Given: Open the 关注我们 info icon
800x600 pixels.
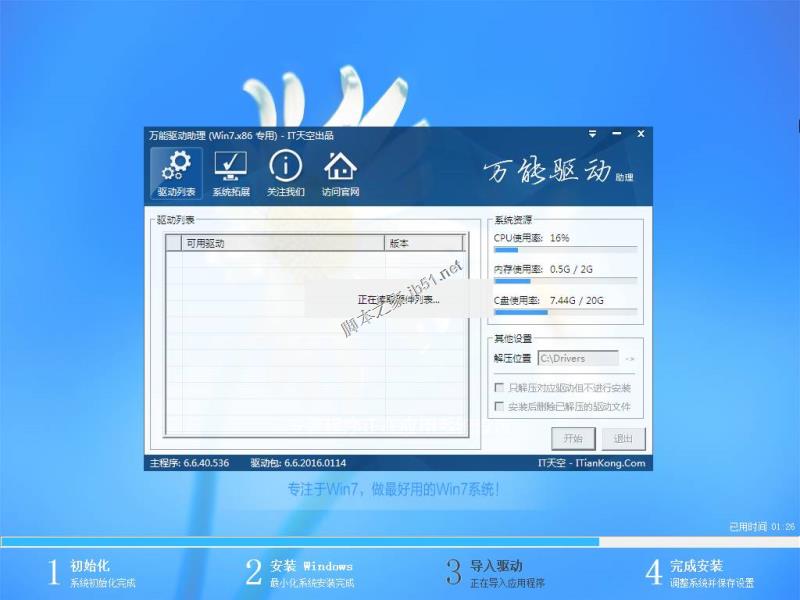Looking at the screenshot, I should point(286,173).
